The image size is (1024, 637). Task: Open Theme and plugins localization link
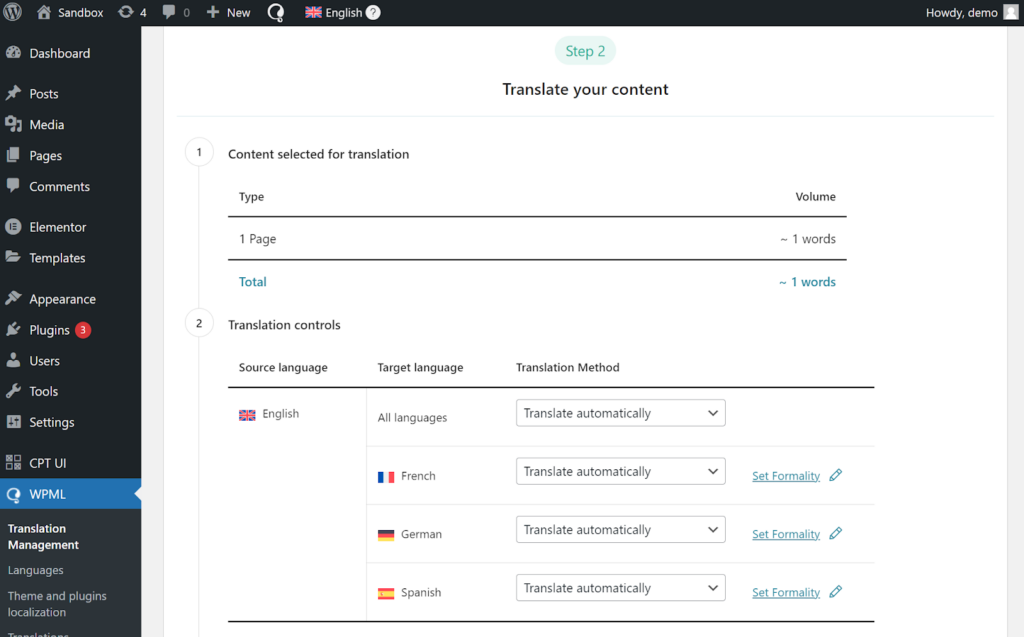[57, 604]
